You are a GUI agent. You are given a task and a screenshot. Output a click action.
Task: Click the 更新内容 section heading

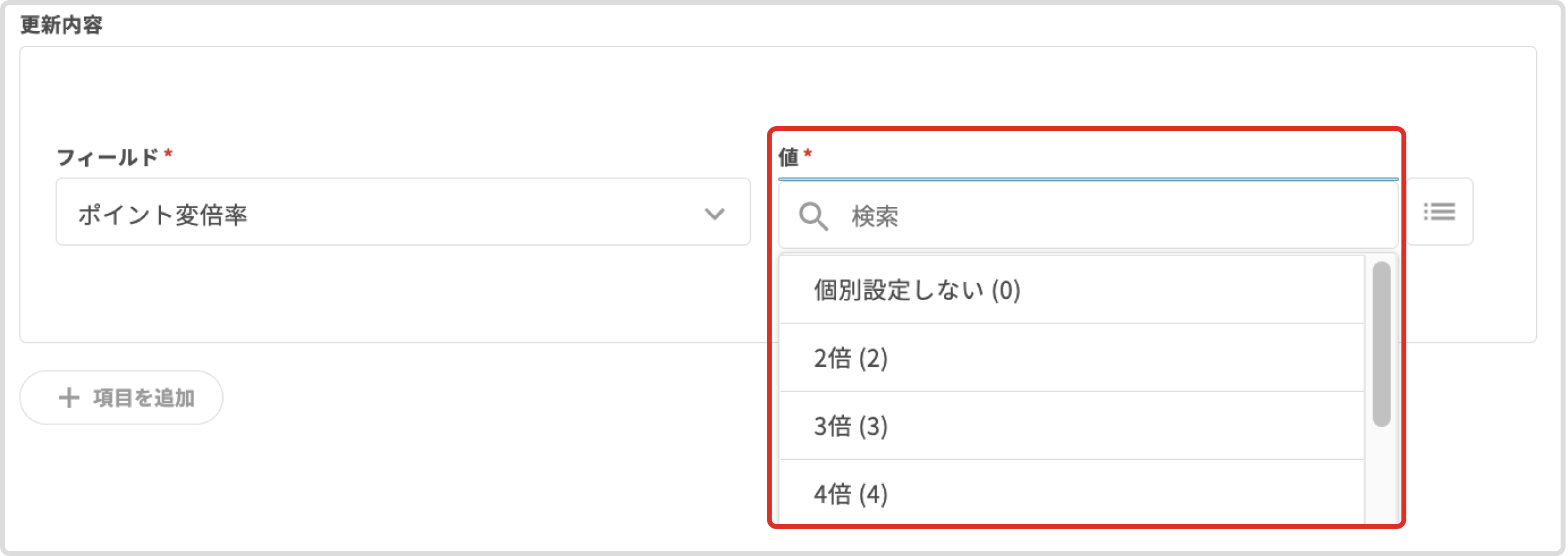[x=61, y=25]
